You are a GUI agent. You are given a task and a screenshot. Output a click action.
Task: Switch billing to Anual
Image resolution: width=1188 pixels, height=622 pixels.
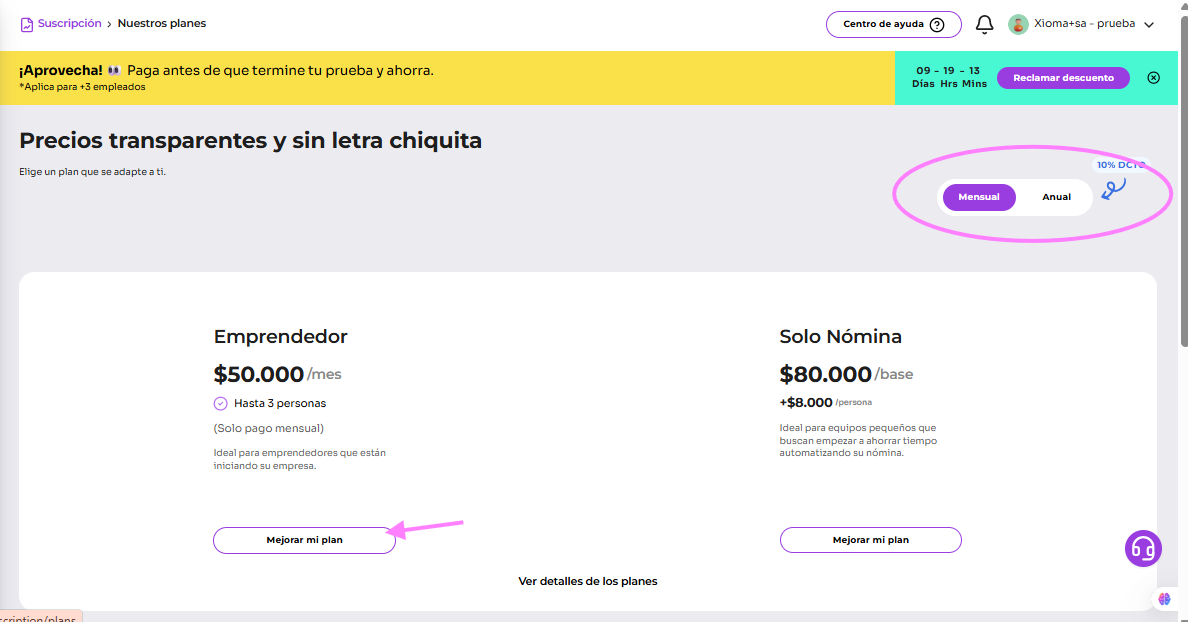[1056, 197]
